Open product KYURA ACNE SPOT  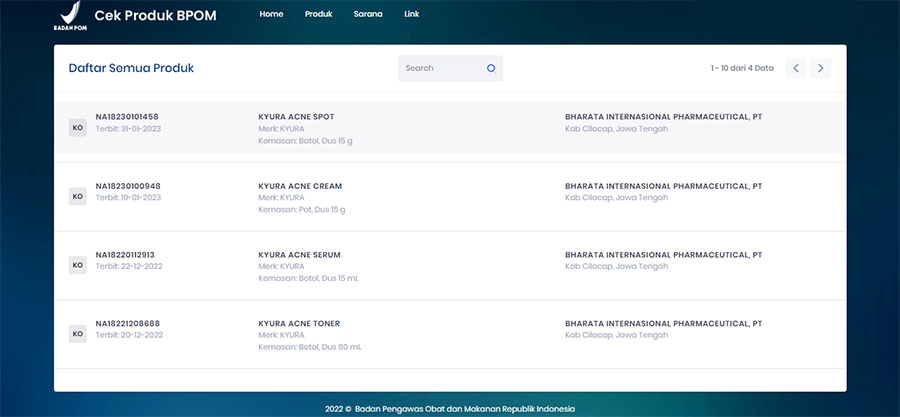pyautogui.click(x=296, y=117)
